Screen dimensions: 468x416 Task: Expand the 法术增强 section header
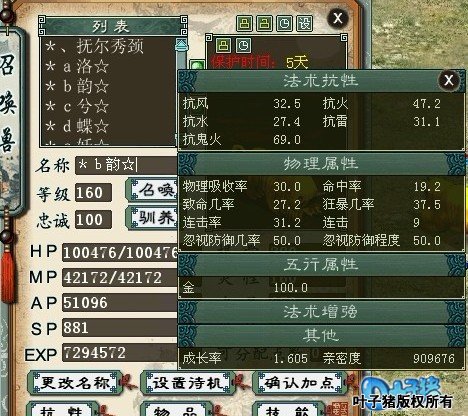click(x=321, y=312)
